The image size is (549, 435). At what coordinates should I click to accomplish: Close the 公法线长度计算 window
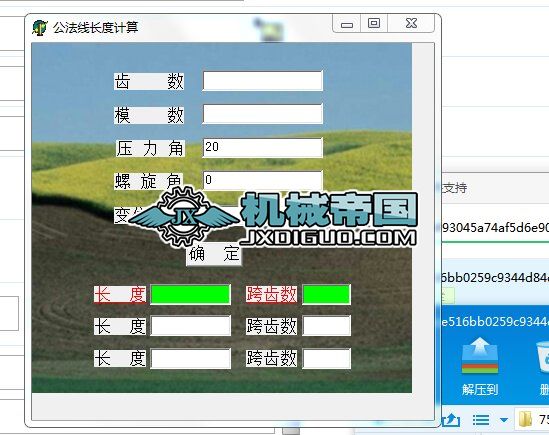pyautogui.click(x=411, y=23)
